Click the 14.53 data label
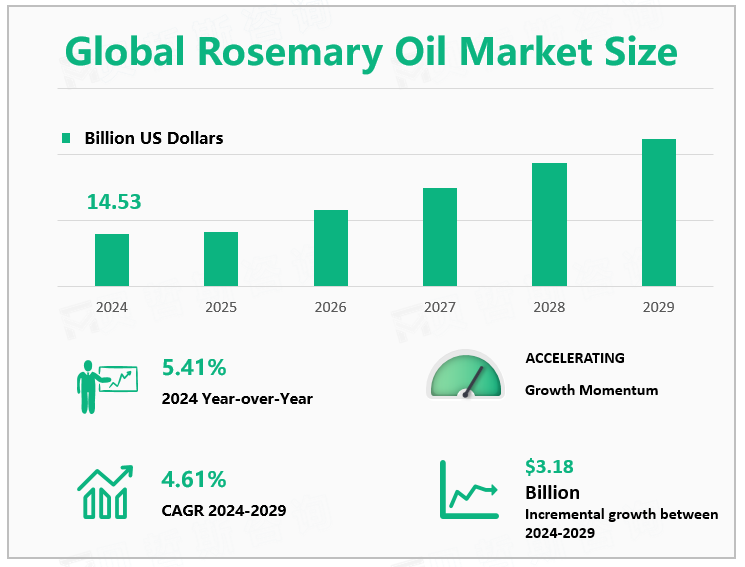Viewport: 745px width, 567px height. [x=113, y=202]
